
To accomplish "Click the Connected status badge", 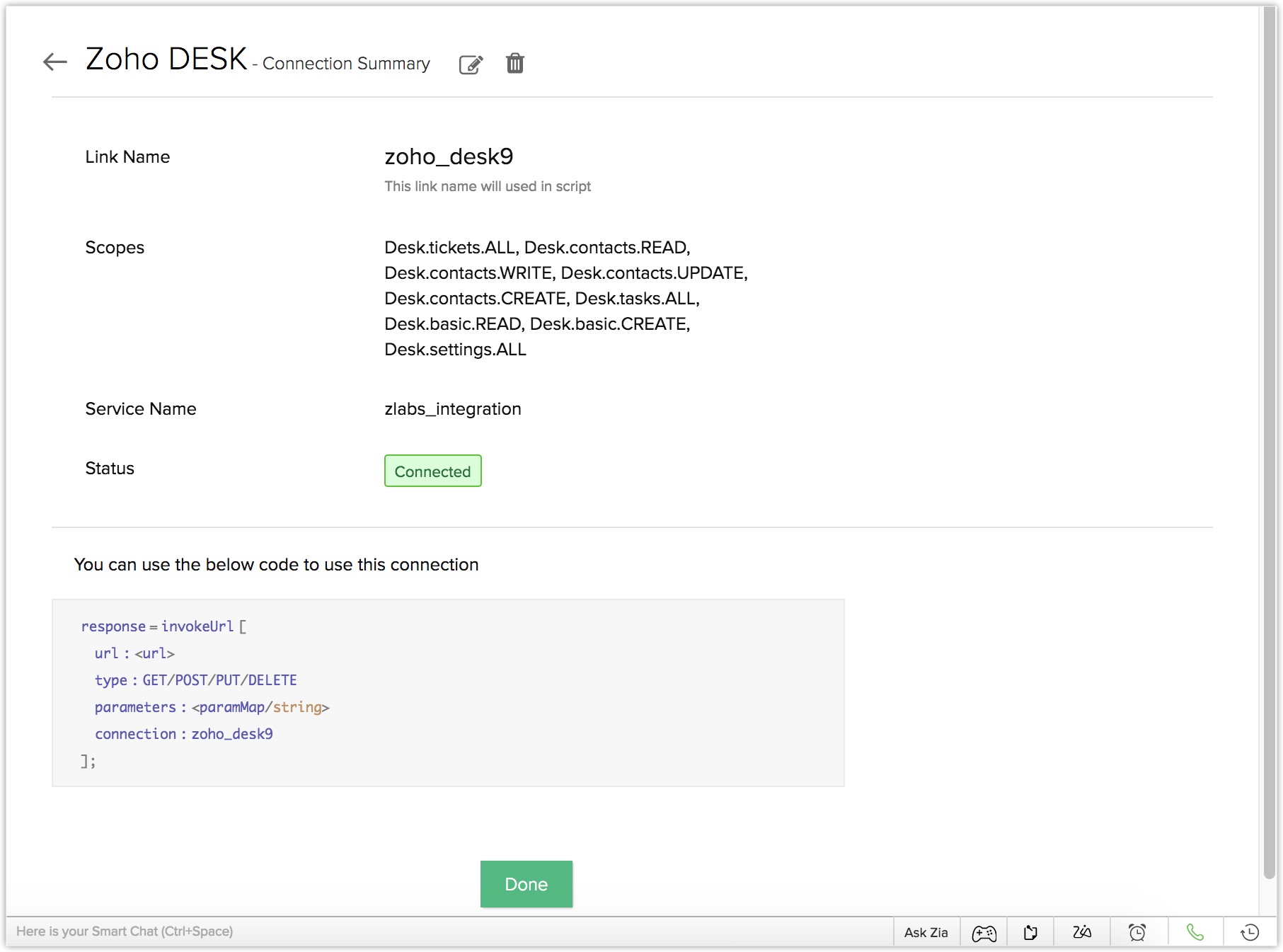I will [432, 471].
